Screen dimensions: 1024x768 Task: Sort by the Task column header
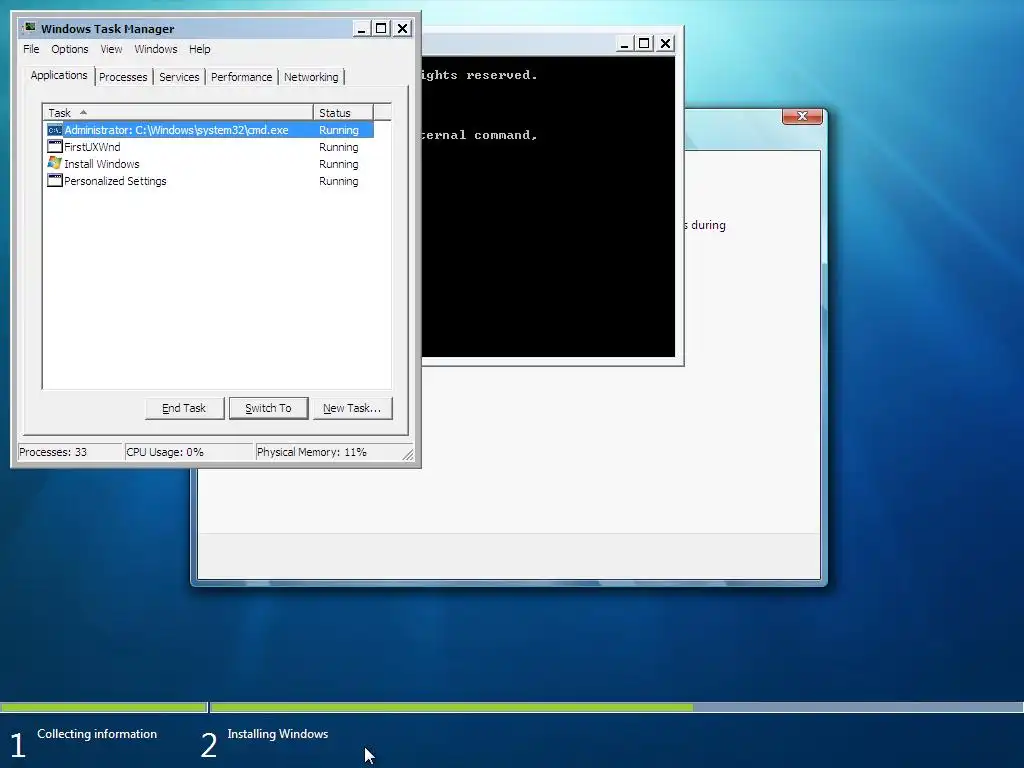(178, 112)
